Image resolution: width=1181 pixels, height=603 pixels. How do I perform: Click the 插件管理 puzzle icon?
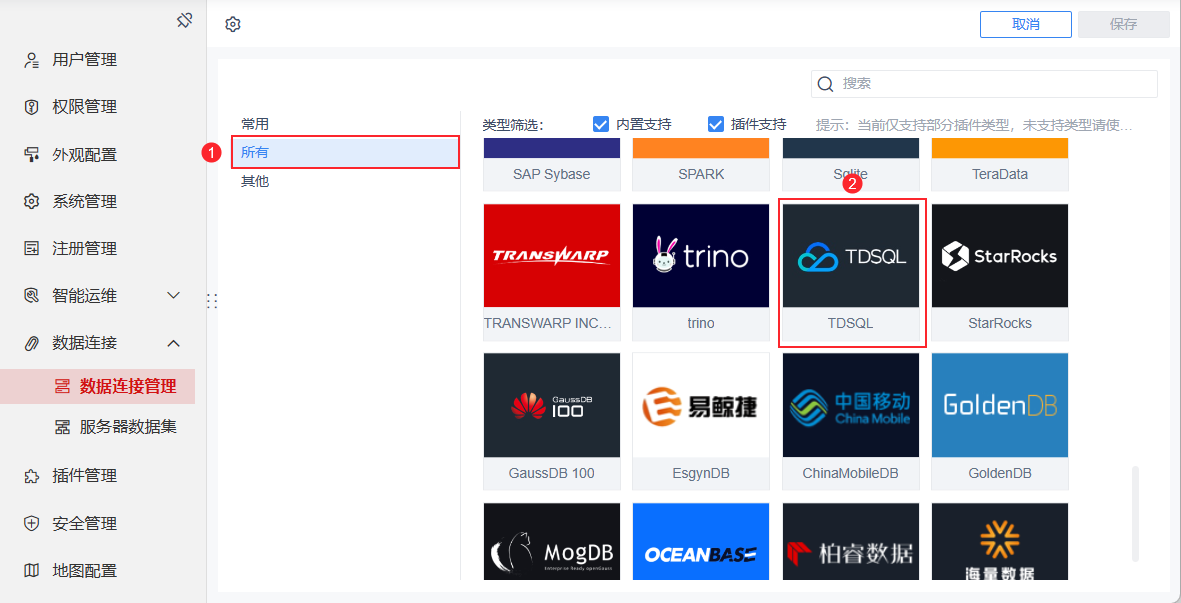(x=32, y=476)
